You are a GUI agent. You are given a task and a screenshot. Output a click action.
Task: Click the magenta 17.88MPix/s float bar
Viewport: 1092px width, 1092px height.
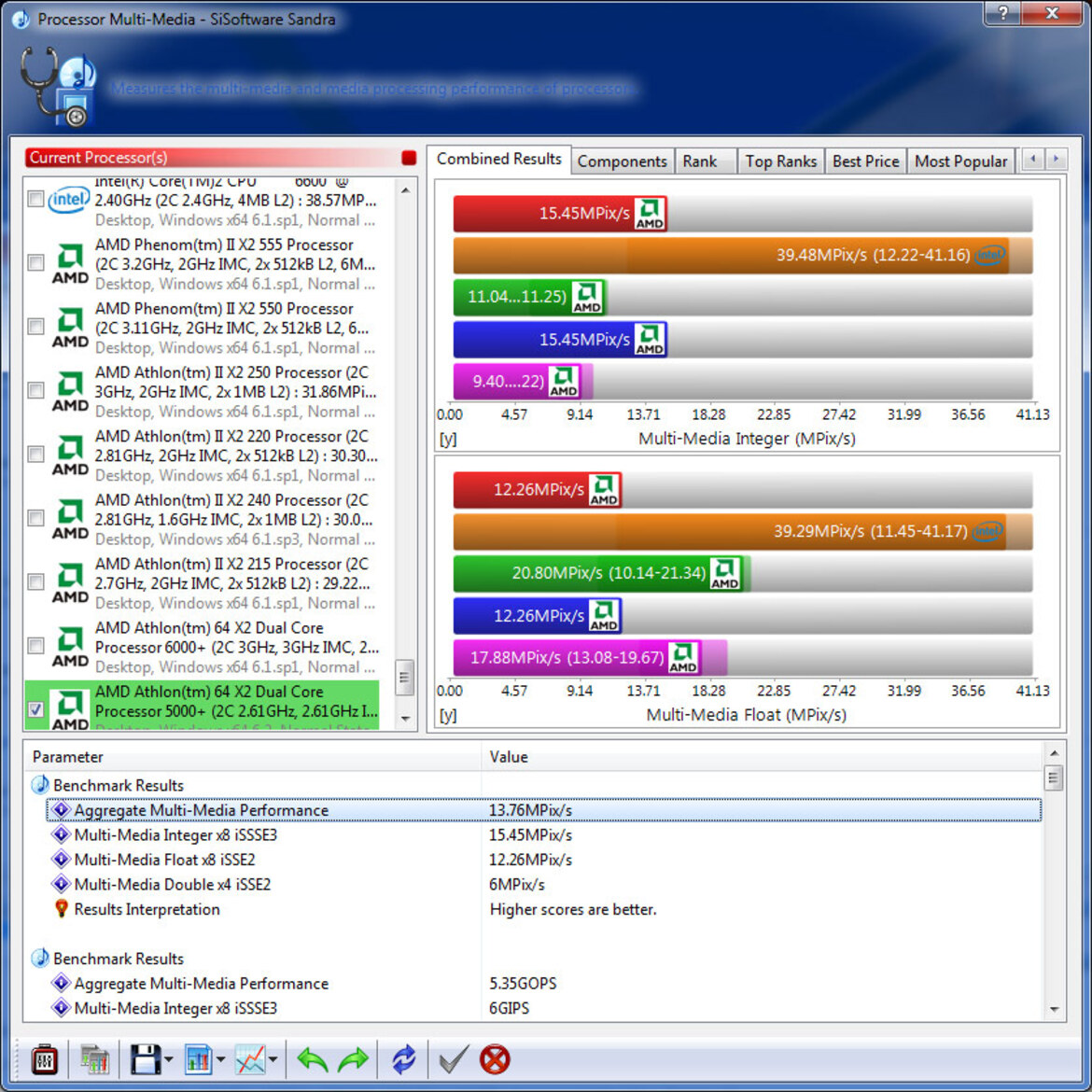coord(578,658)
